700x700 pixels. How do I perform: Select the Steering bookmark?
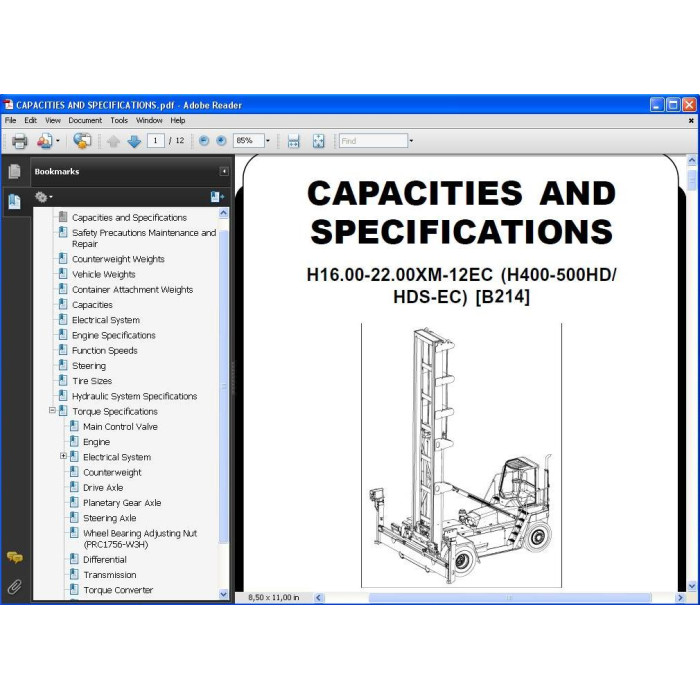click(89, 366)
